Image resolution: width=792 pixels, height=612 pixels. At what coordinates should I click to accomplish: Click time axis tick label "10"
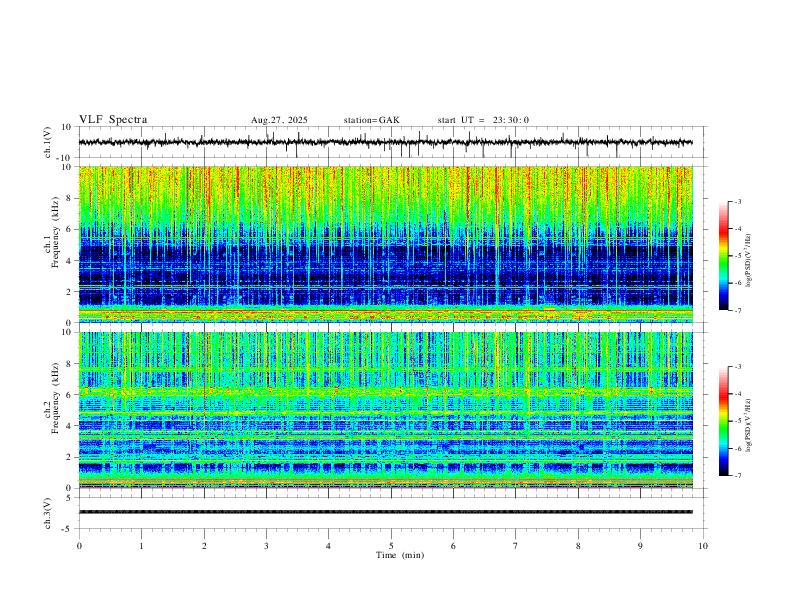coord(703,546)
